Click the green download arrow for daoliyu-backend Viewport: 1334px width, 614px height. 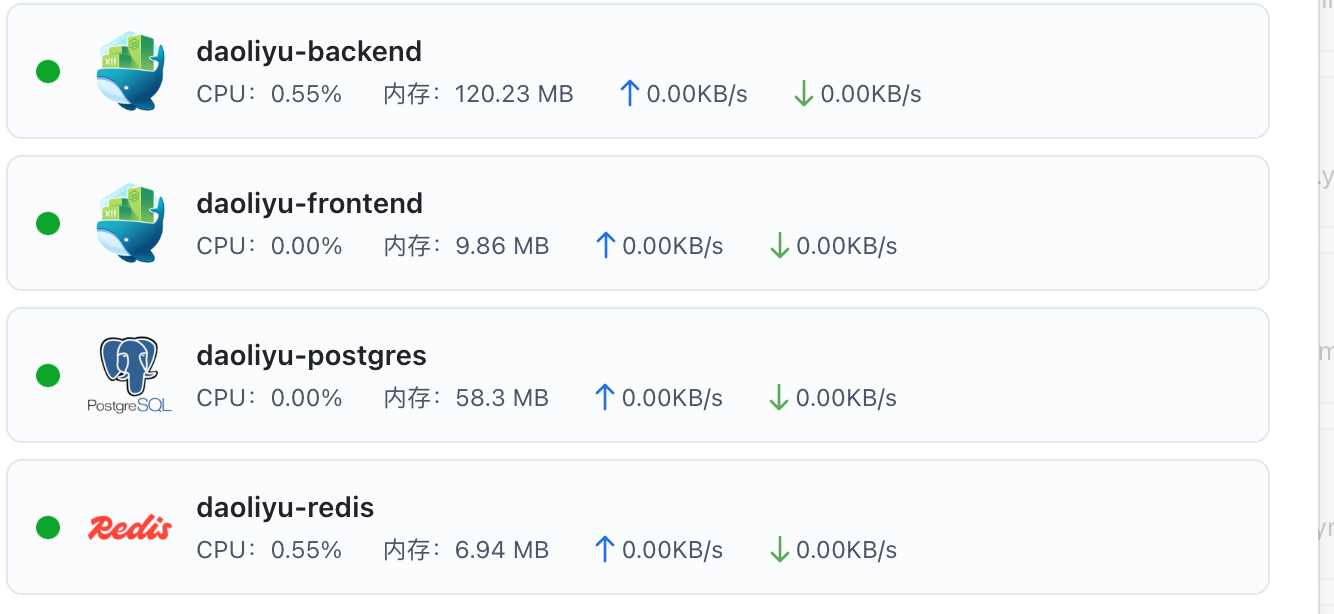coord(803,94)
